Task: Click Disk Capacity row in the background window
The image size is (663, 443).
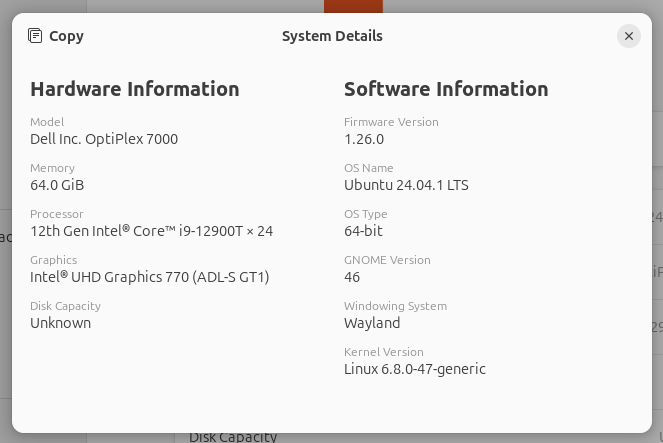Action: (419, 438)
